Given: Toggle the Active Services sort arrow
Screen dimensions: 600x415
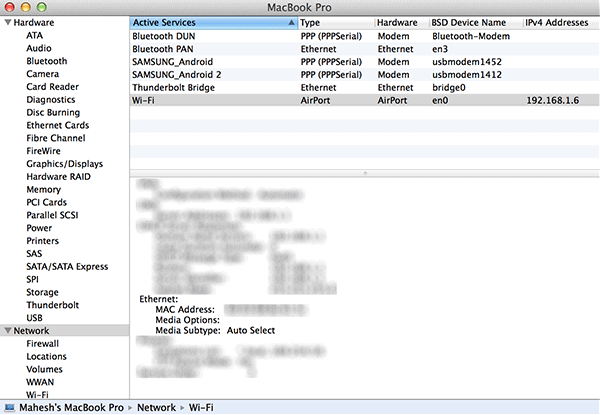Looking at the screenshot, I should click(291, 23).
